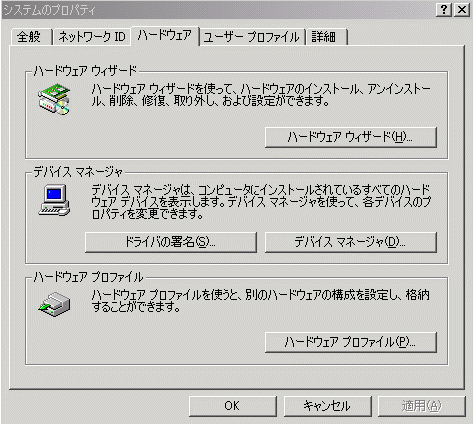Image resolution: width=473 pixels, height=424 pixels.
Task: Click the システムのプロパティ title bar
Action: pos(217,10)
